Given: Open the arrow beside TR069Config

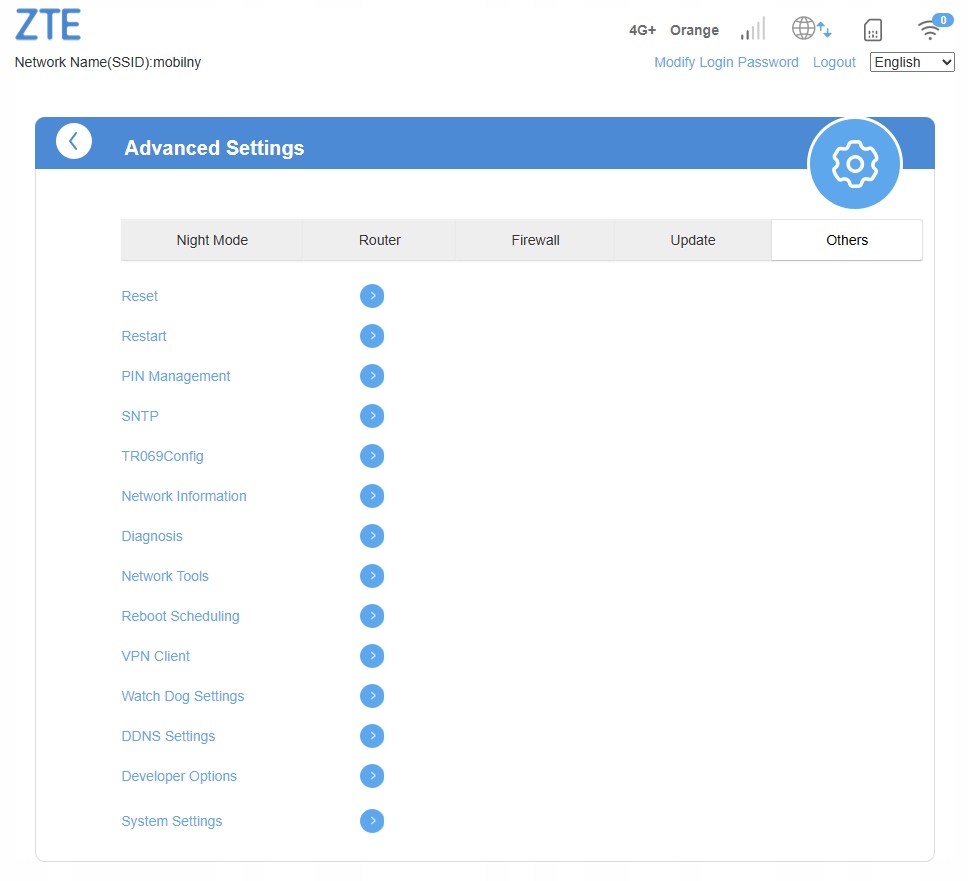Looking at the screenshot, I should pyautogui.click(x=372, y=456).
